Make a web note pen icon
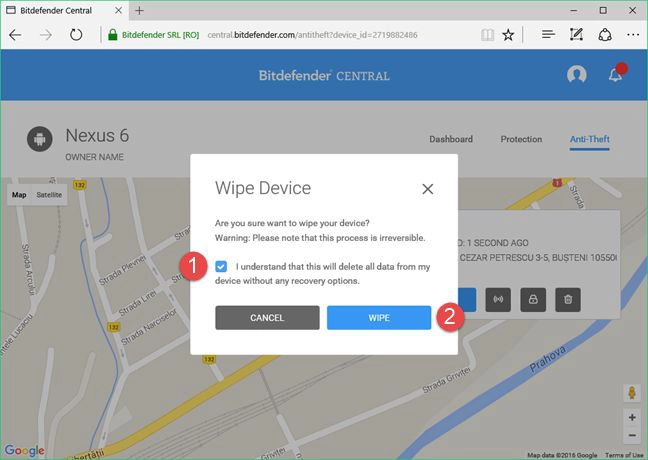Viewport: 648px width, 460px height. 576,35
